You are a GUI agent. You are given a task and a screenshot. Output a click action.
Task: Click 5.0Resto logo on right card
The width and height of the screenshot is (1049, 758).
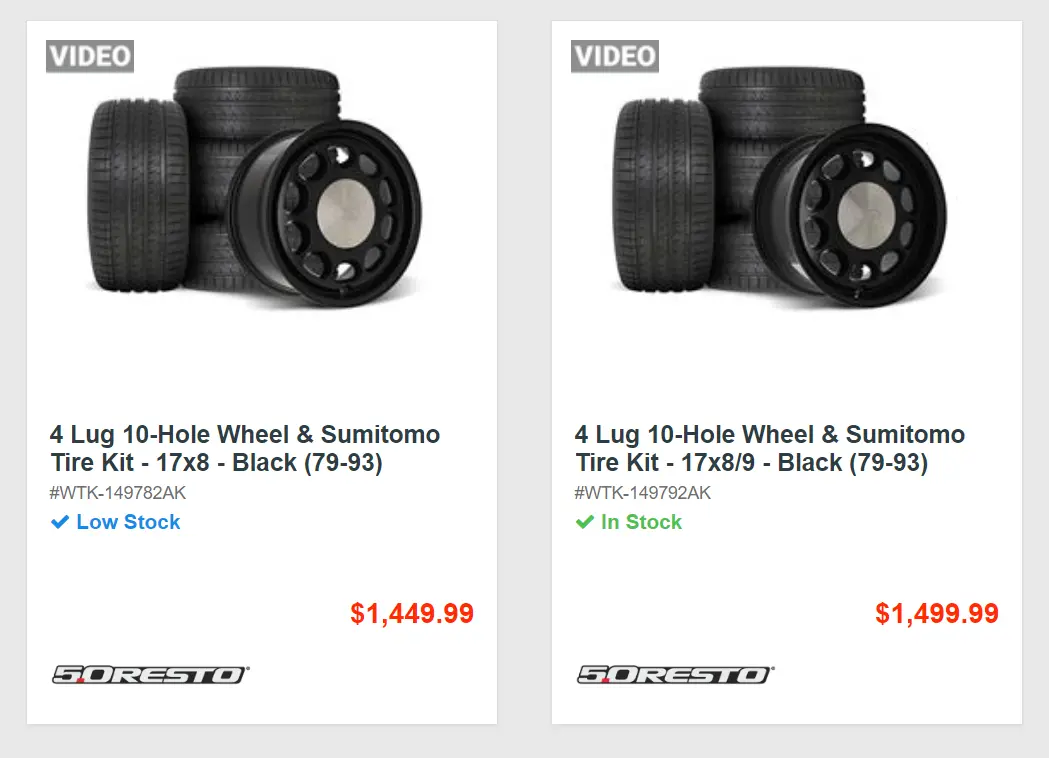(x=676, y=674)
